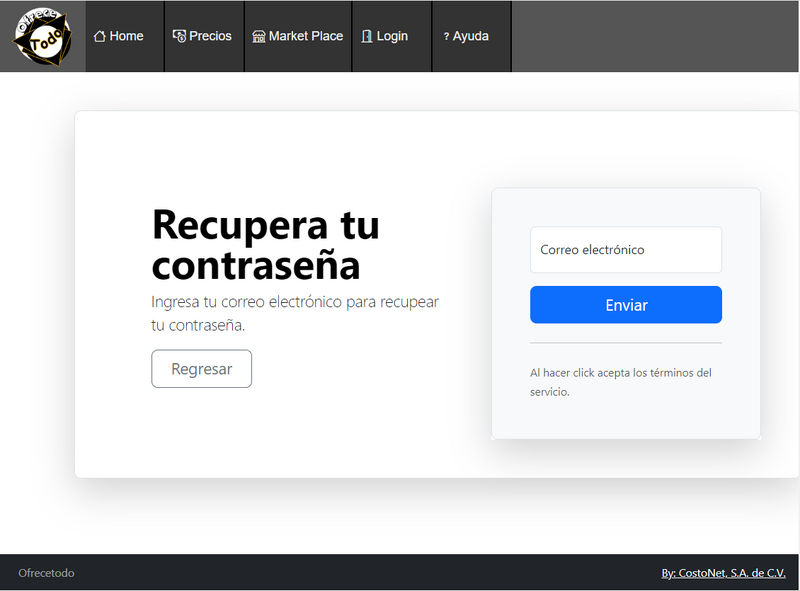Click the Ingresa tu correo electrónico paragraph
Viewport: 800px width, 591px height.
click(294, 313)
